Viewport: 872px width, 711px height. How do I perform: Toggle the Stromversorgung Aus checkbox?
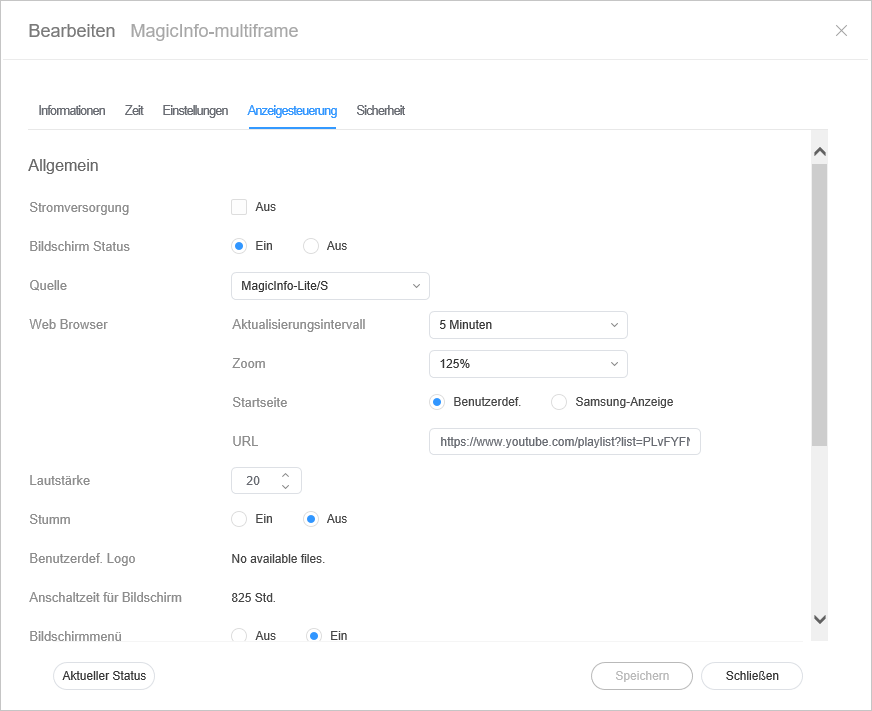pyautogui.click(x=239, y=207)
